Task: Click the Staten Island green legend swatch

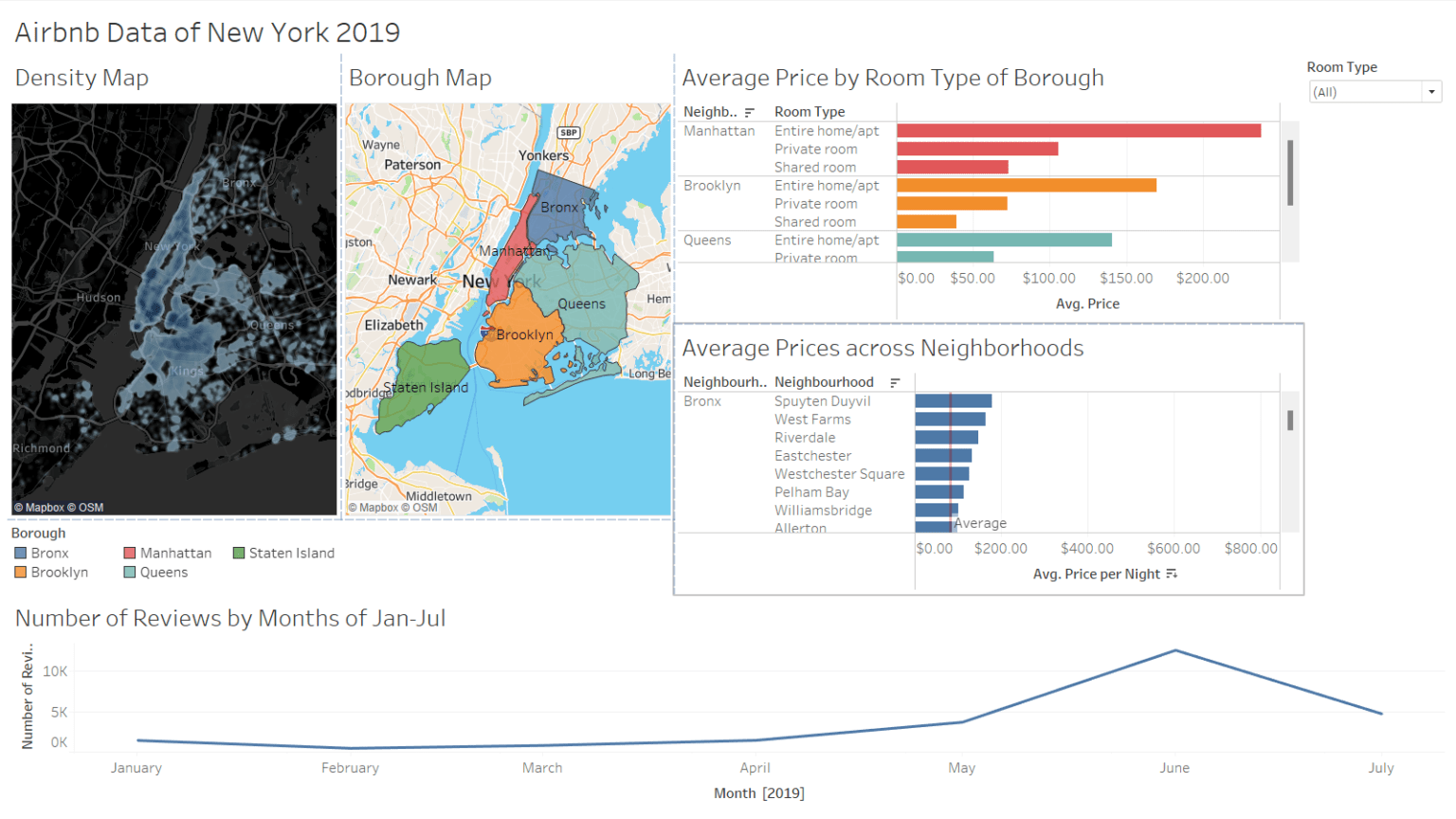Action: point(239,553)
